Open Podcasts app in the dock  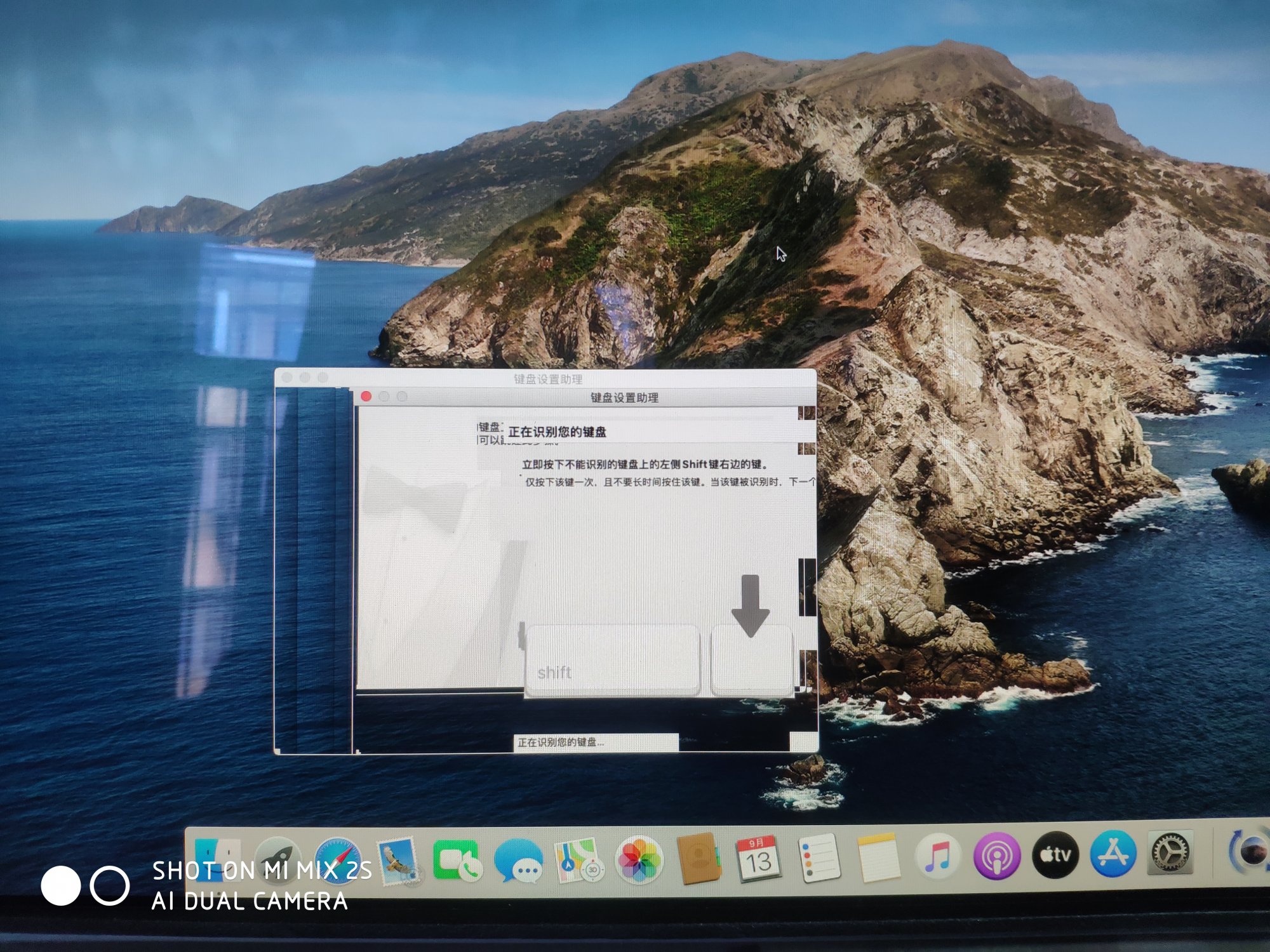996,857
